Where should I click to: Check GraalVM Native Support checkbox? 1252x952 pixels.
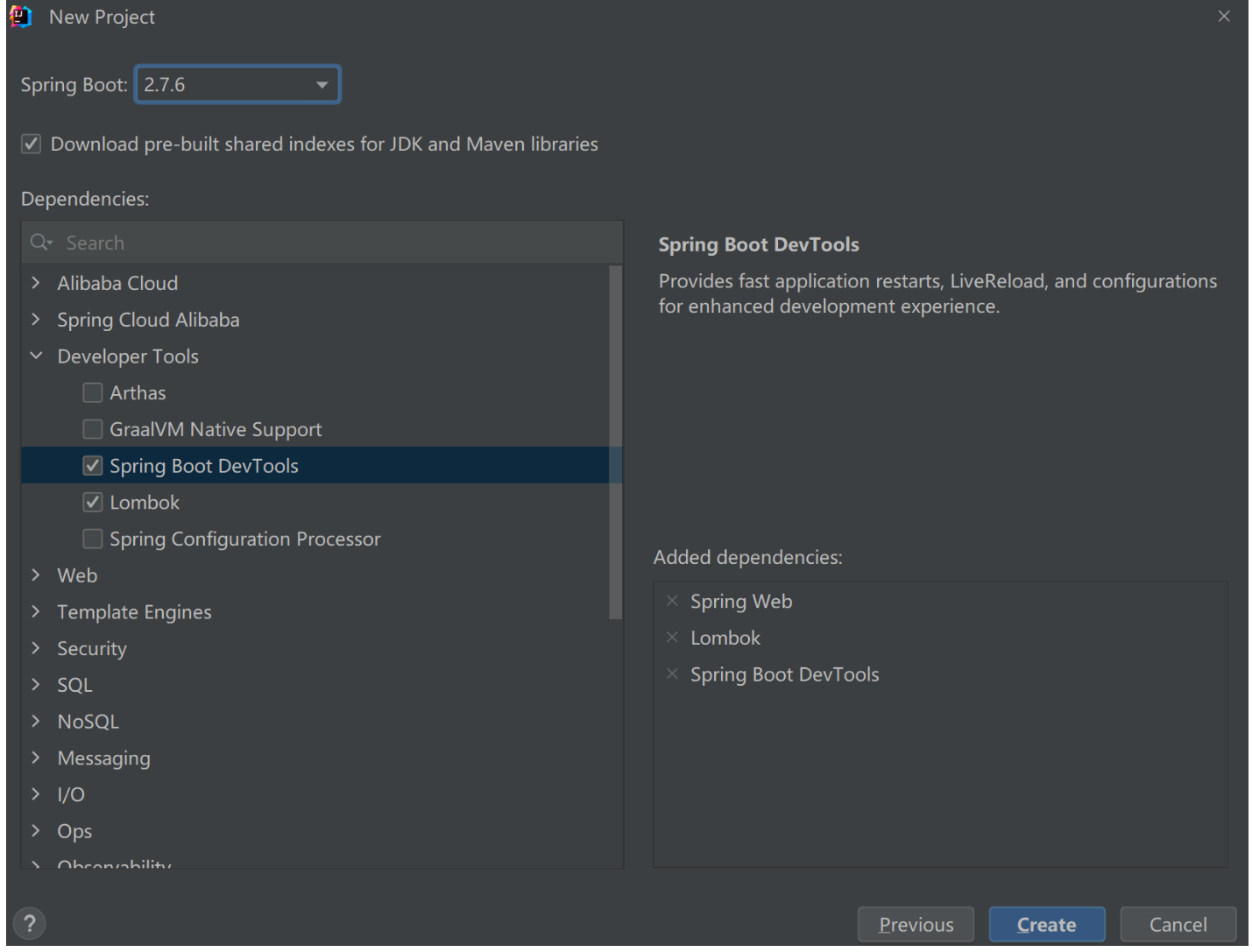coord(93,429)
